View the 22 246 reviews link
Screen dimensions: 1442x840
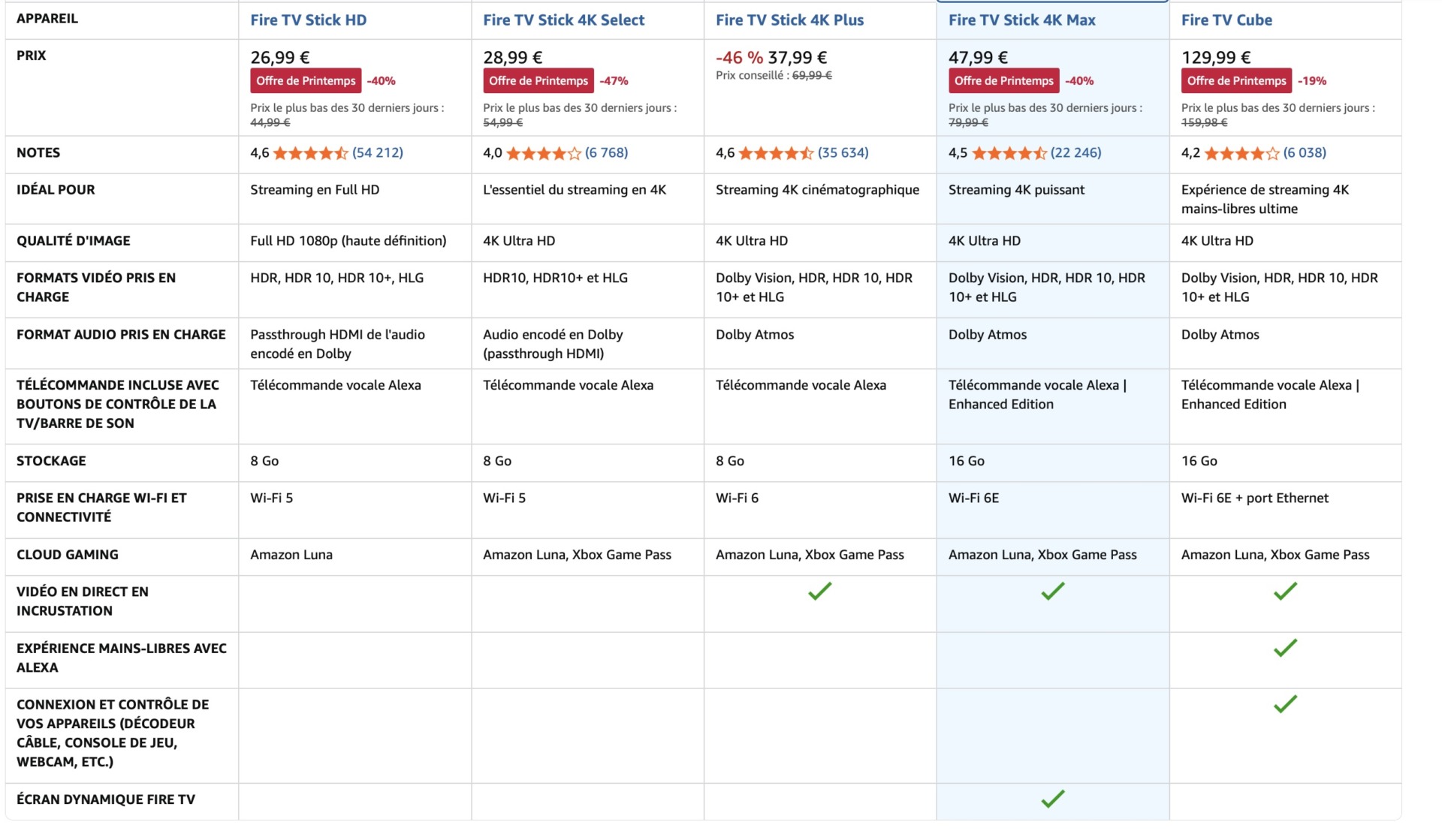coord(1076,153)
